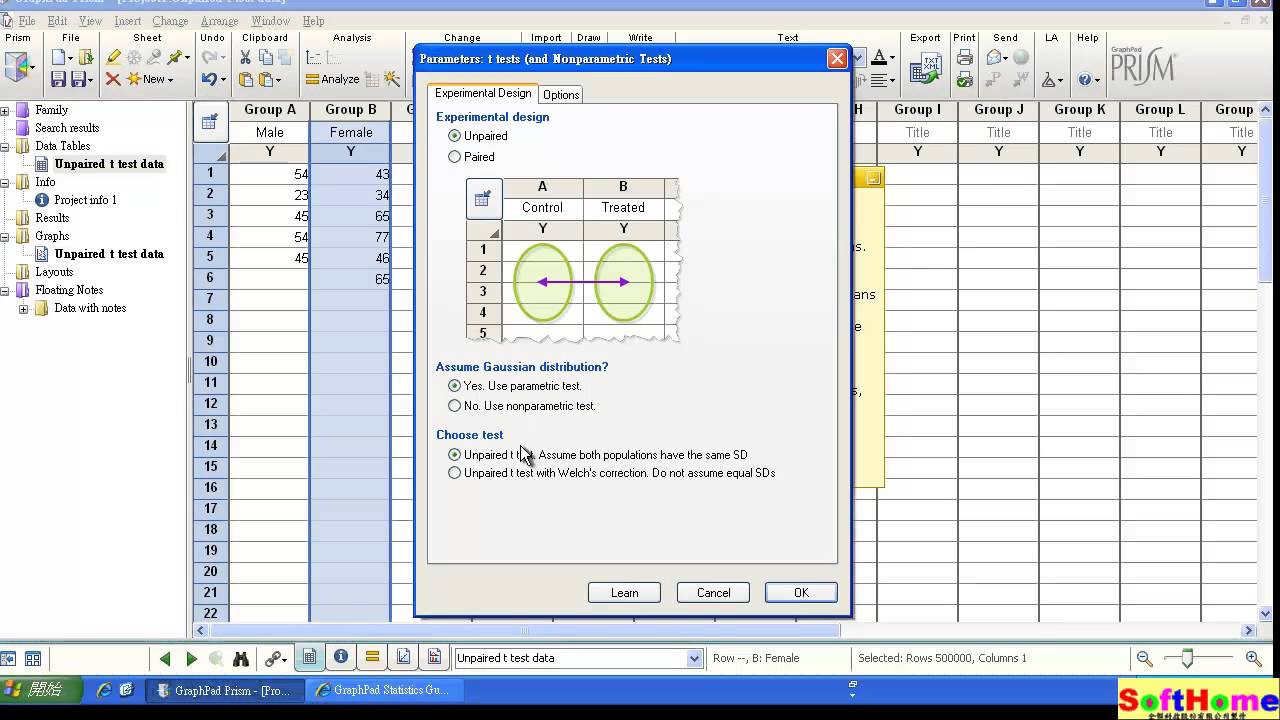Adjust the zoom slider handle

pos(1187,658)
